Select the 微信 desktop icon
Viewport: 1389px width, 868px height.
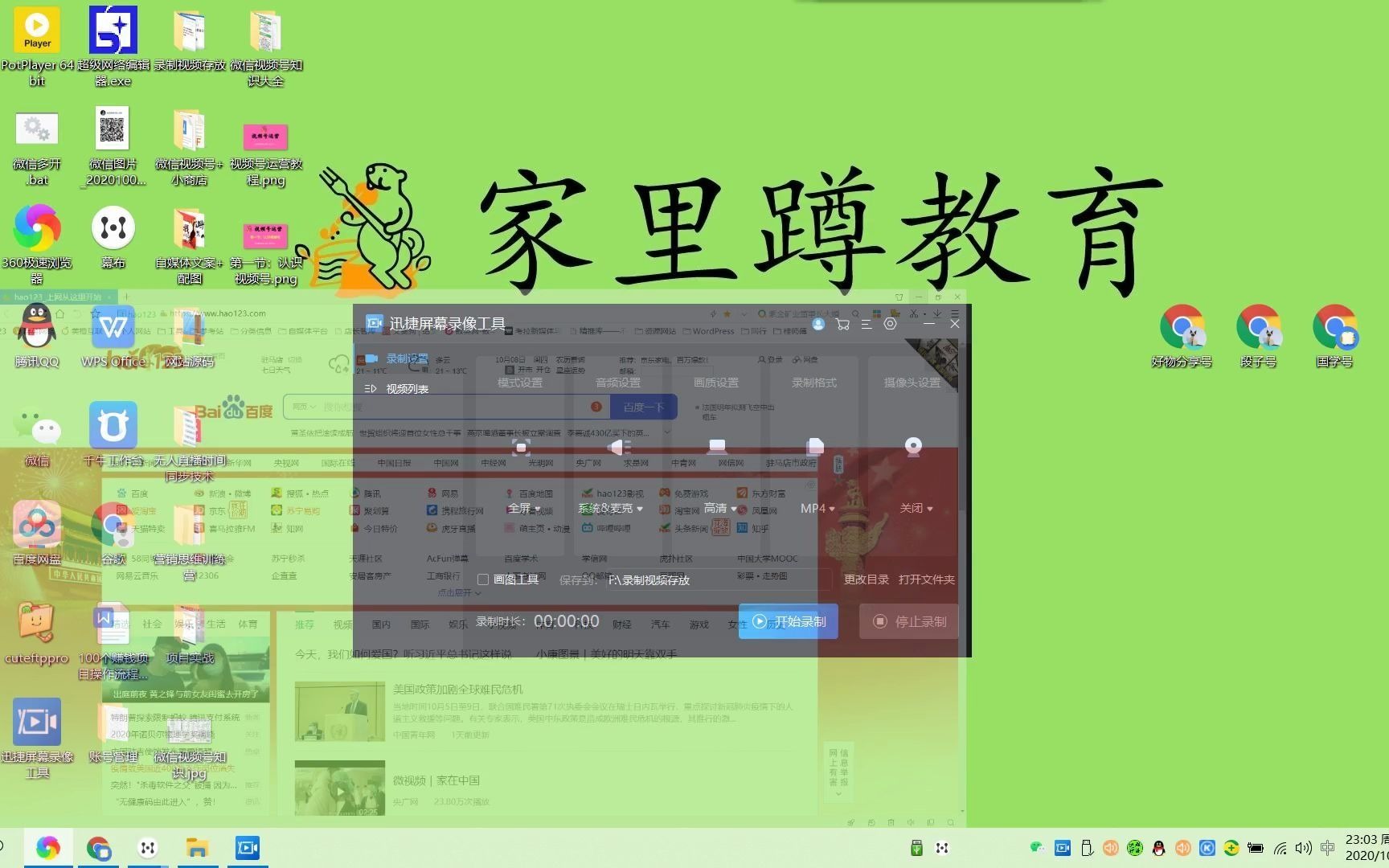pyautogui.click(x=37, y=436)
